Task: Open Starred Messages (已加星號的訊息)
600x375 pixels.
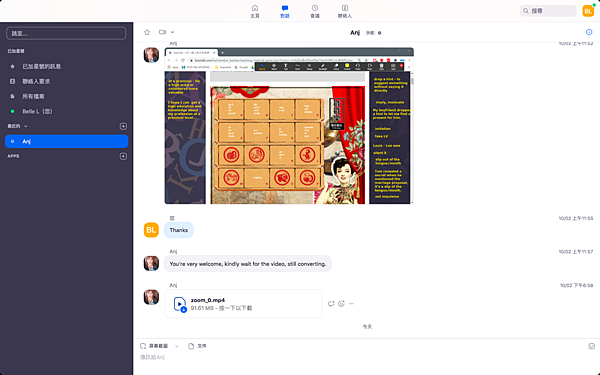Action: tap(41, 66)
